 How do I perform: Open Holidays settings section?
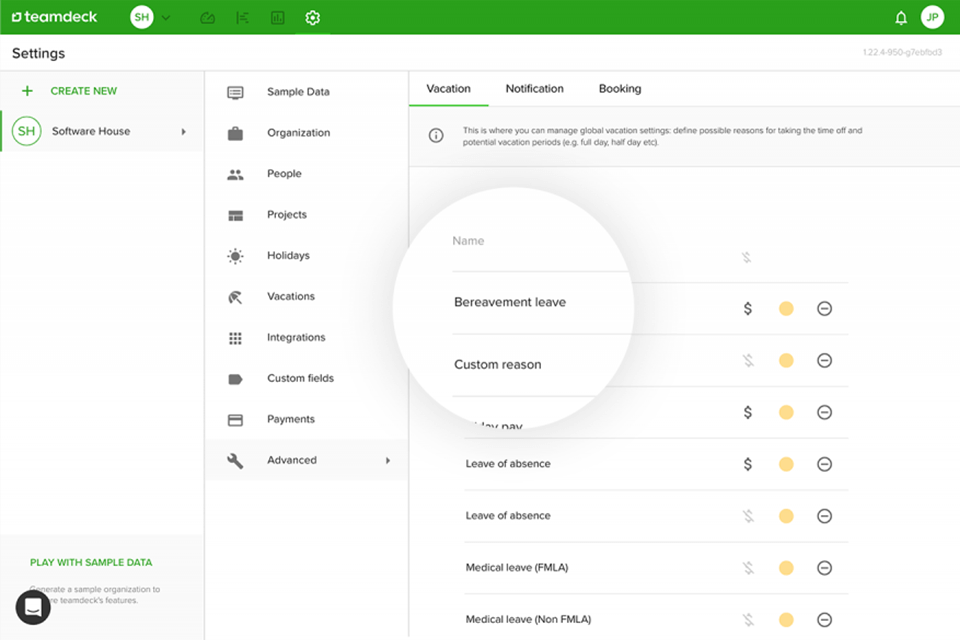coord(307,255)
